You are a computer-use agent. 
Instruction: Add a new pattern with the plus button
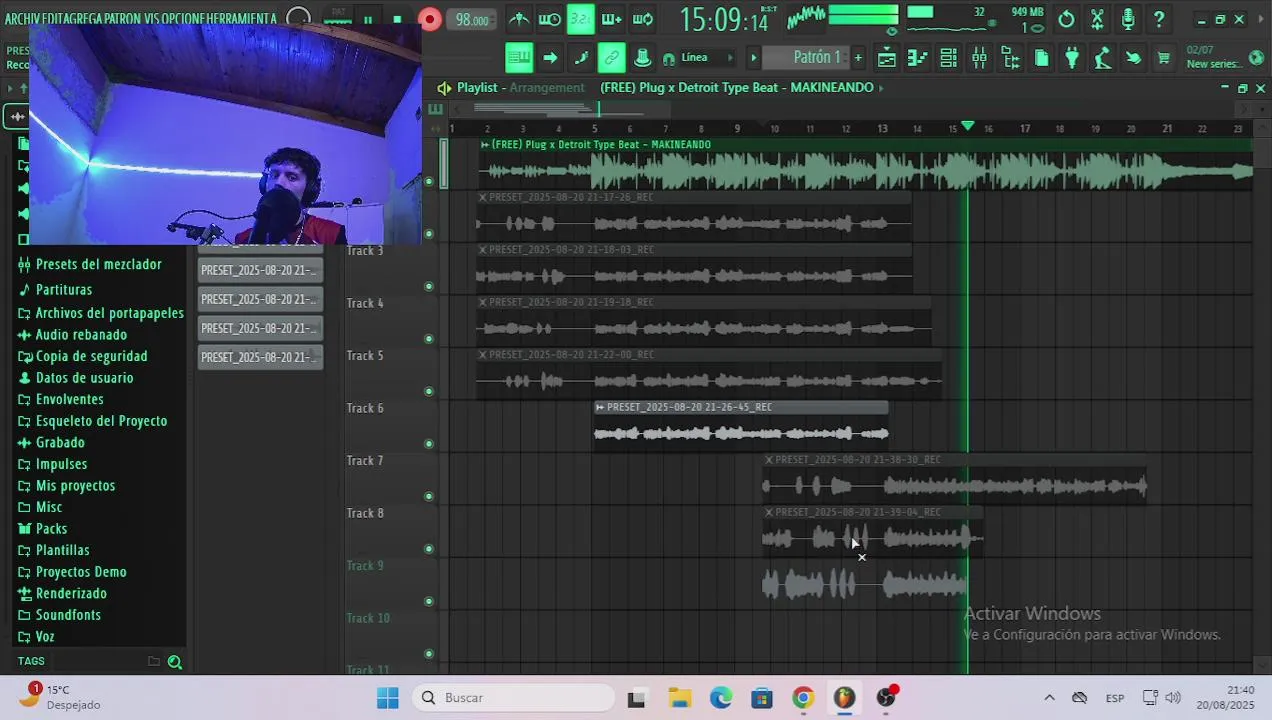[858, 58]
